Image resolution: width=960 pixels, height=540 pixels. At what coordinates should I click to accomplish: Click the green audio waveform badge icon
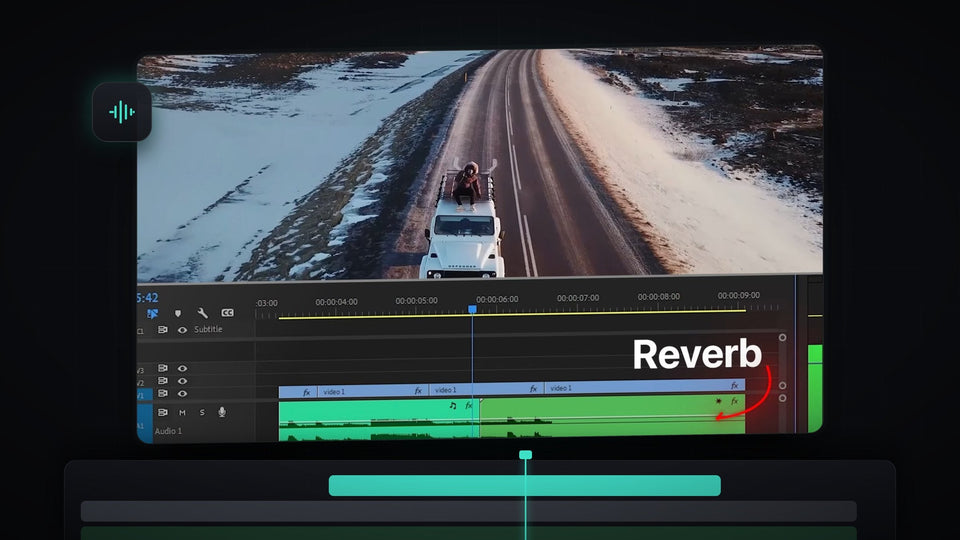(122, 112)
